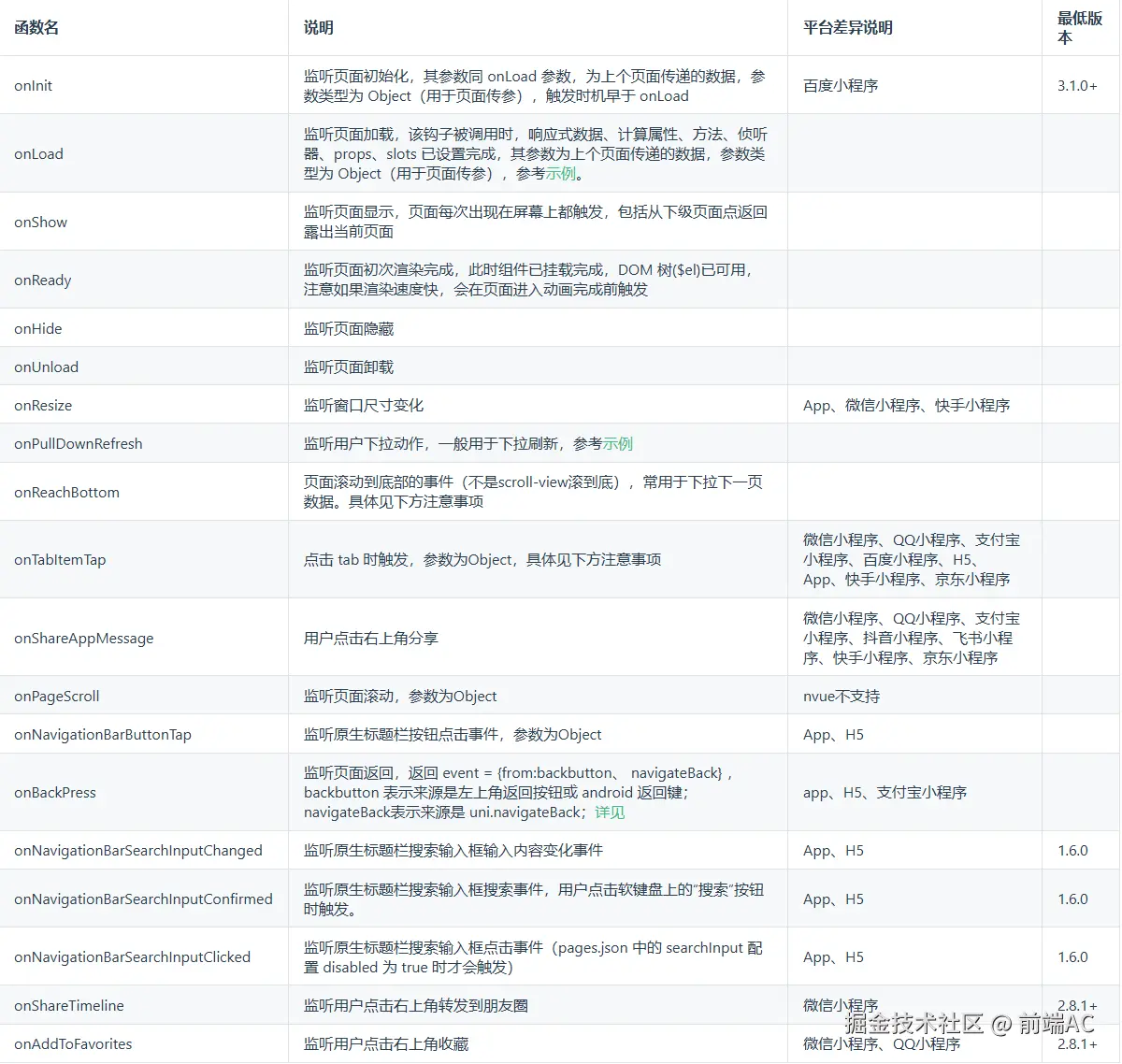Select the onAddToFavorites function name
Screen dimensions: 1122x1064
click(73, 1043)
